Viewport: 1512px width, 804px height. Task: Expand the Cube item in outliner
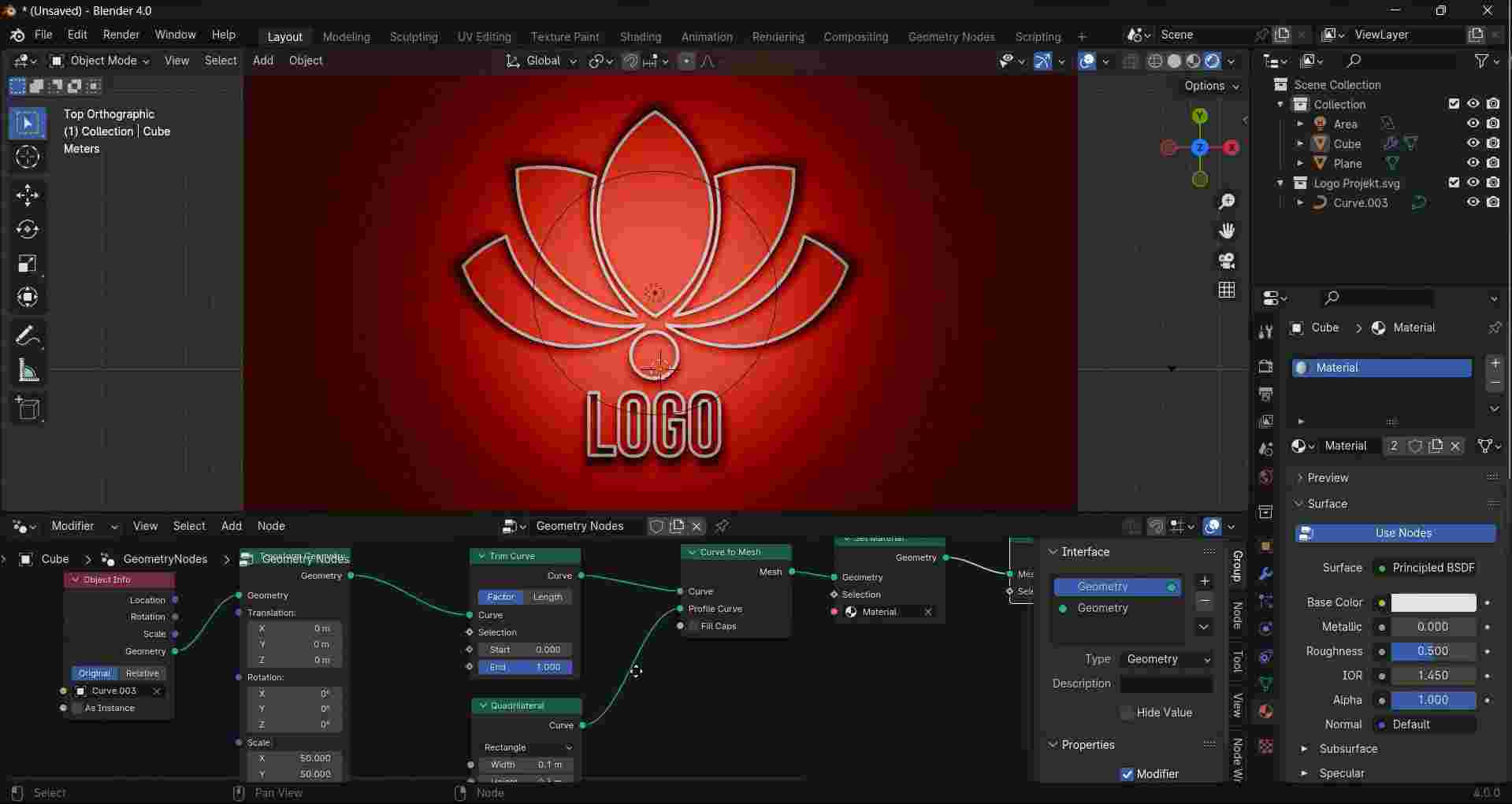click(1300, 143)
